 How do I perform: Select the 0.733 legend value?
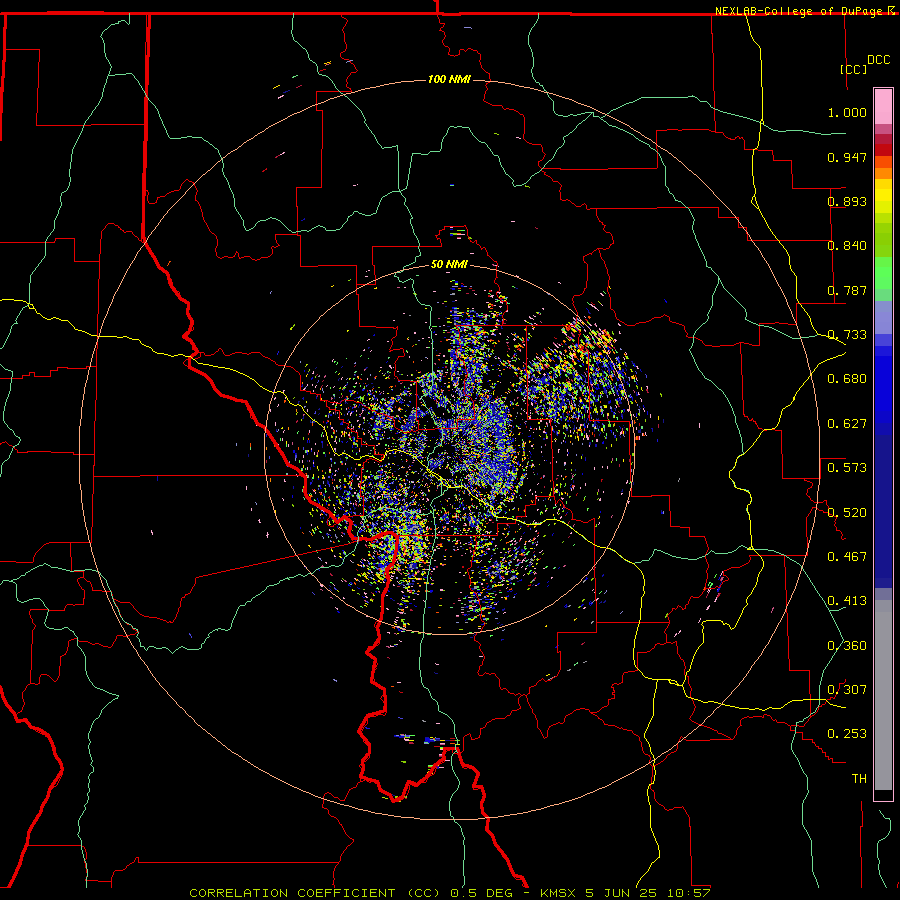click(847, 335)
